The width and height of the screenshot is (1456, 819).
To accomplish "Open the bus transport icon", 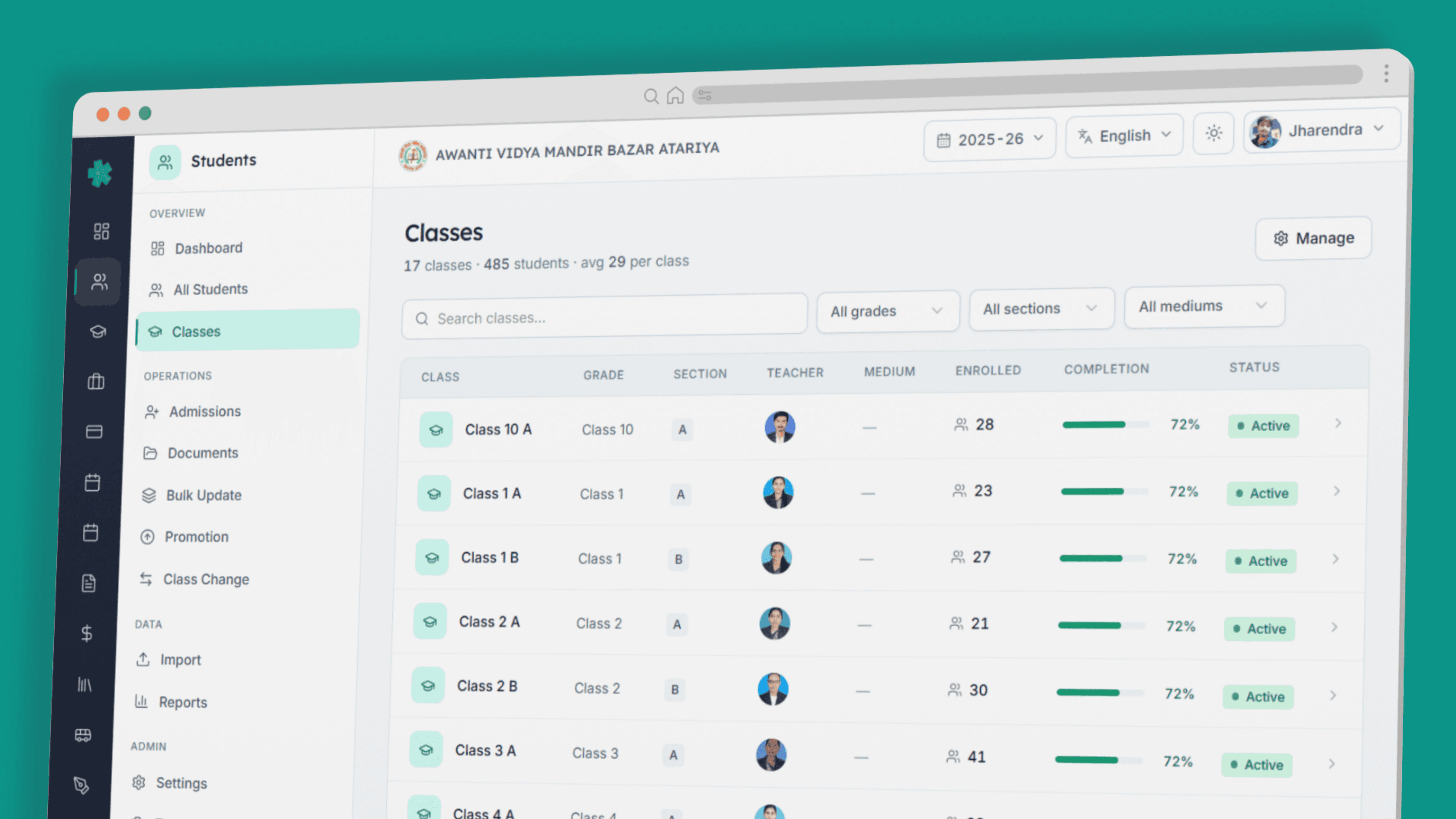I will click(x=83, y=735).
